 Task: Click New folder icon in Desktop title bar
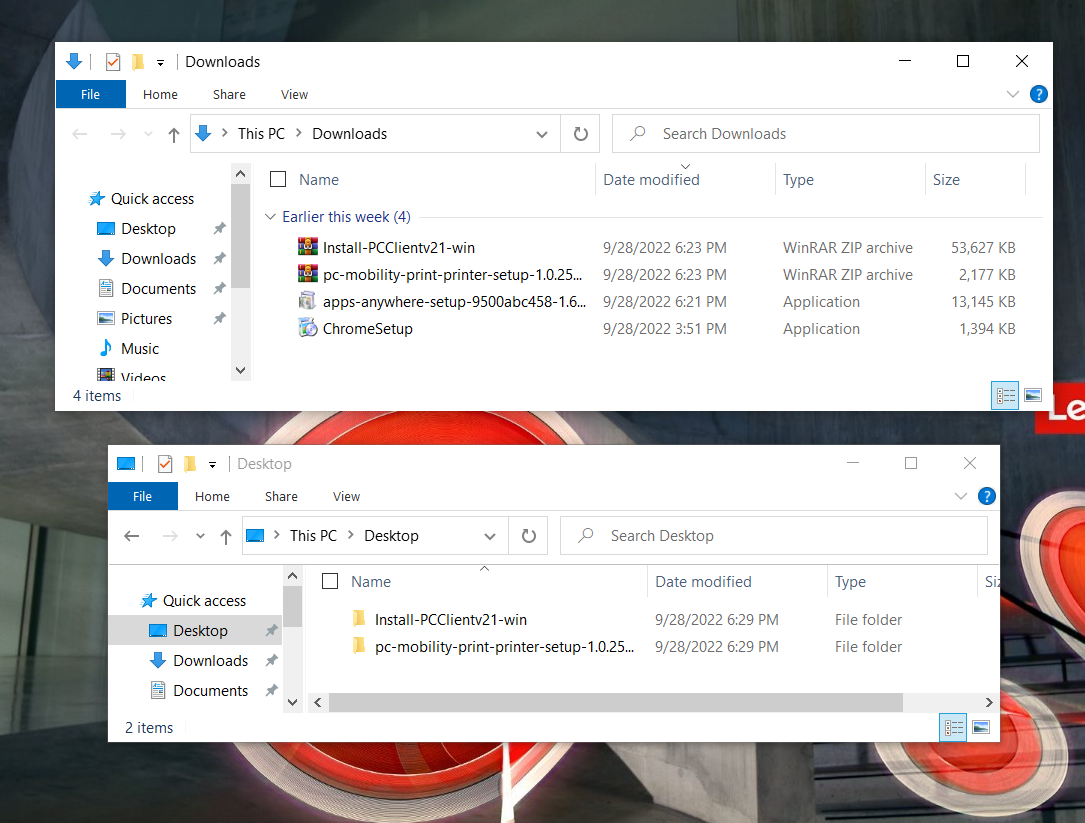point(190,464)
